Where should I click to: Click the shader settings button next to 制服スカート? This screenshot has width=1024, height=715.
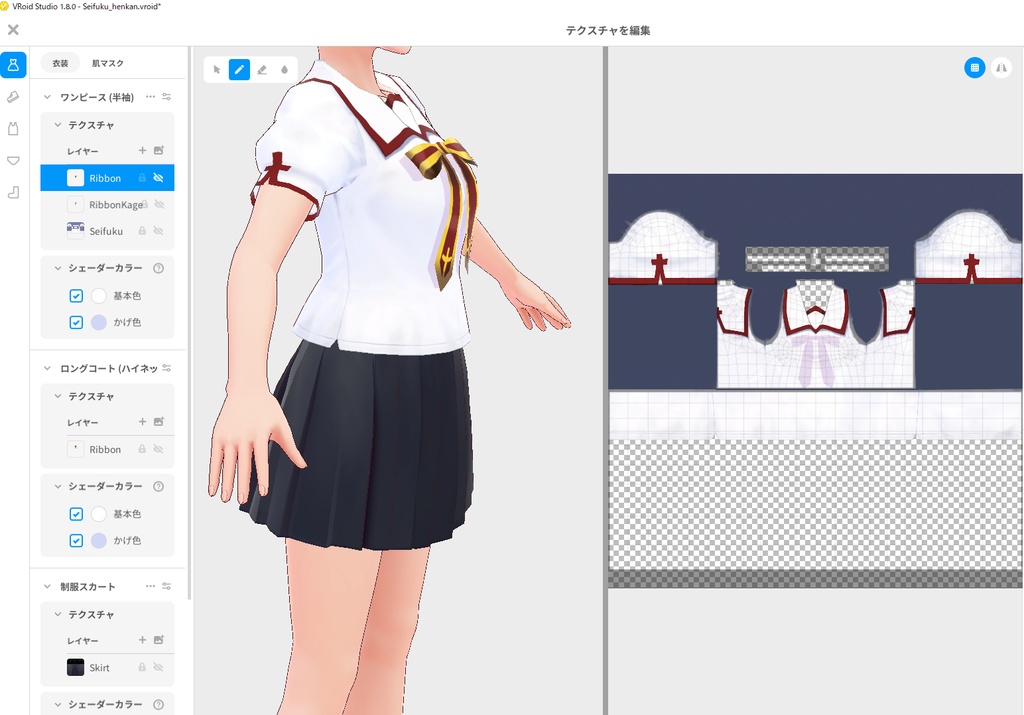[167, 587]
